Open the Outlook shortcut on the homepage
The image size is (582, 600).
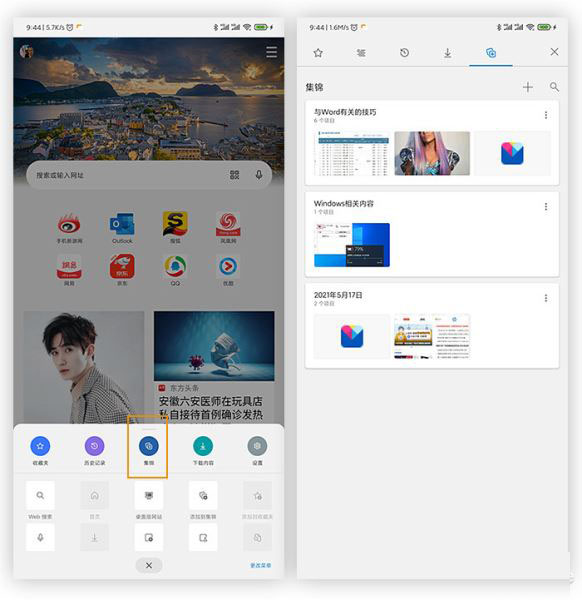[122, 228]
